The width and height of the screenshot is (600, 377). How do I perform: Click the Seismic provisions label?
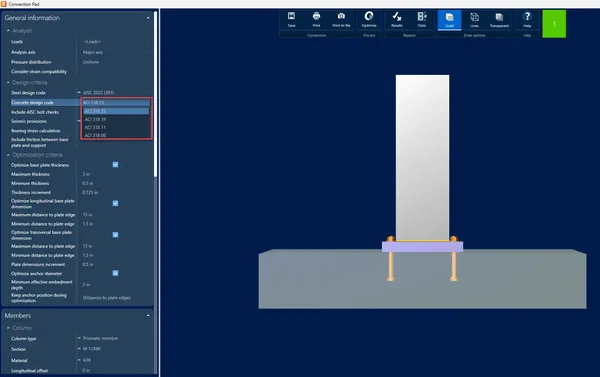pos(29,121)
